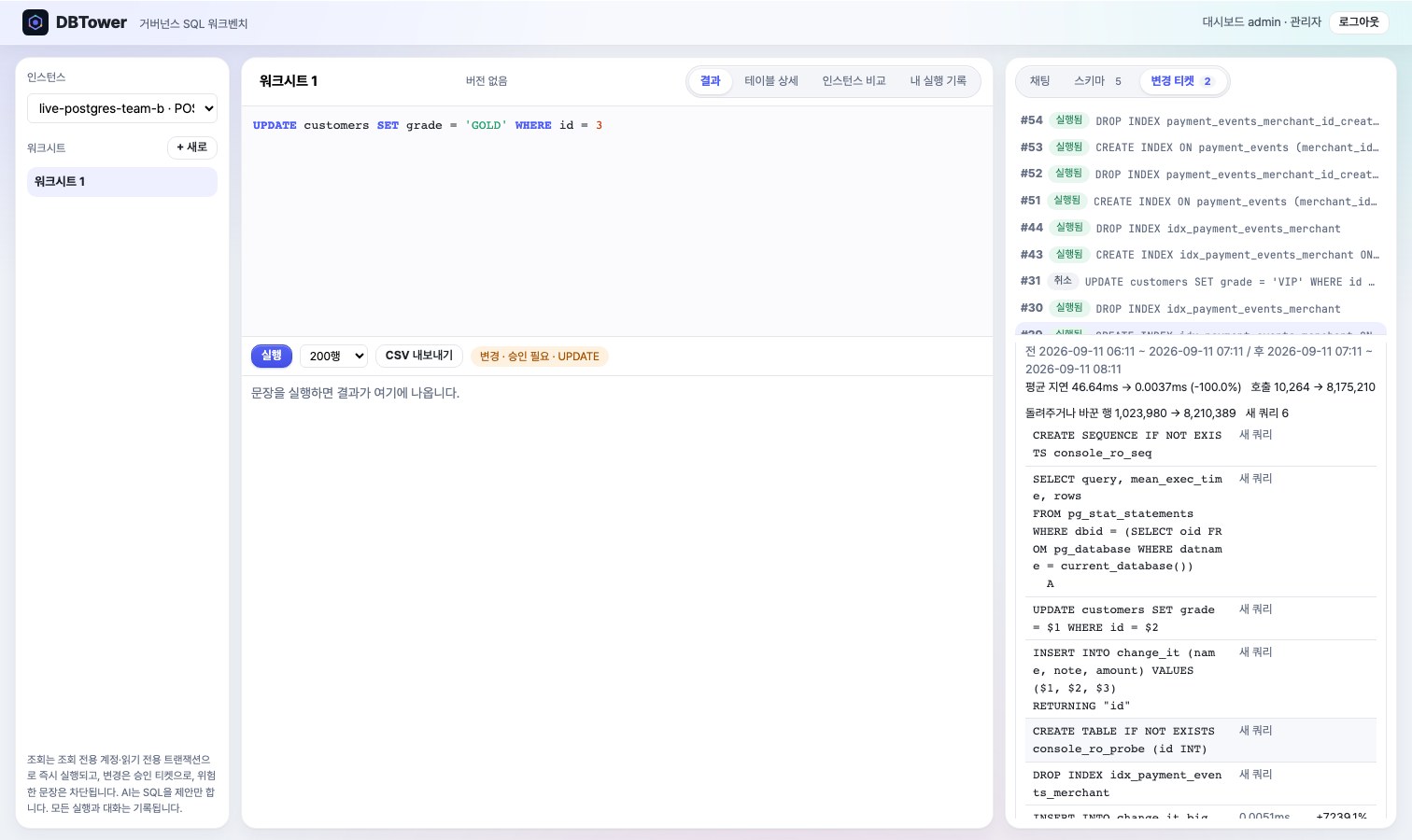Create a new worksheet with + 새로
Screen dimensions: 1412x840
tap(192, 147)
